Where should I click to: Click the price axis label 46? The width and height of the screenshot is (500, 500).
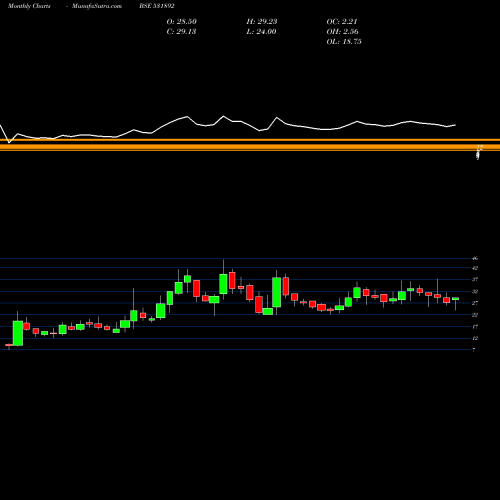point(475,258)
